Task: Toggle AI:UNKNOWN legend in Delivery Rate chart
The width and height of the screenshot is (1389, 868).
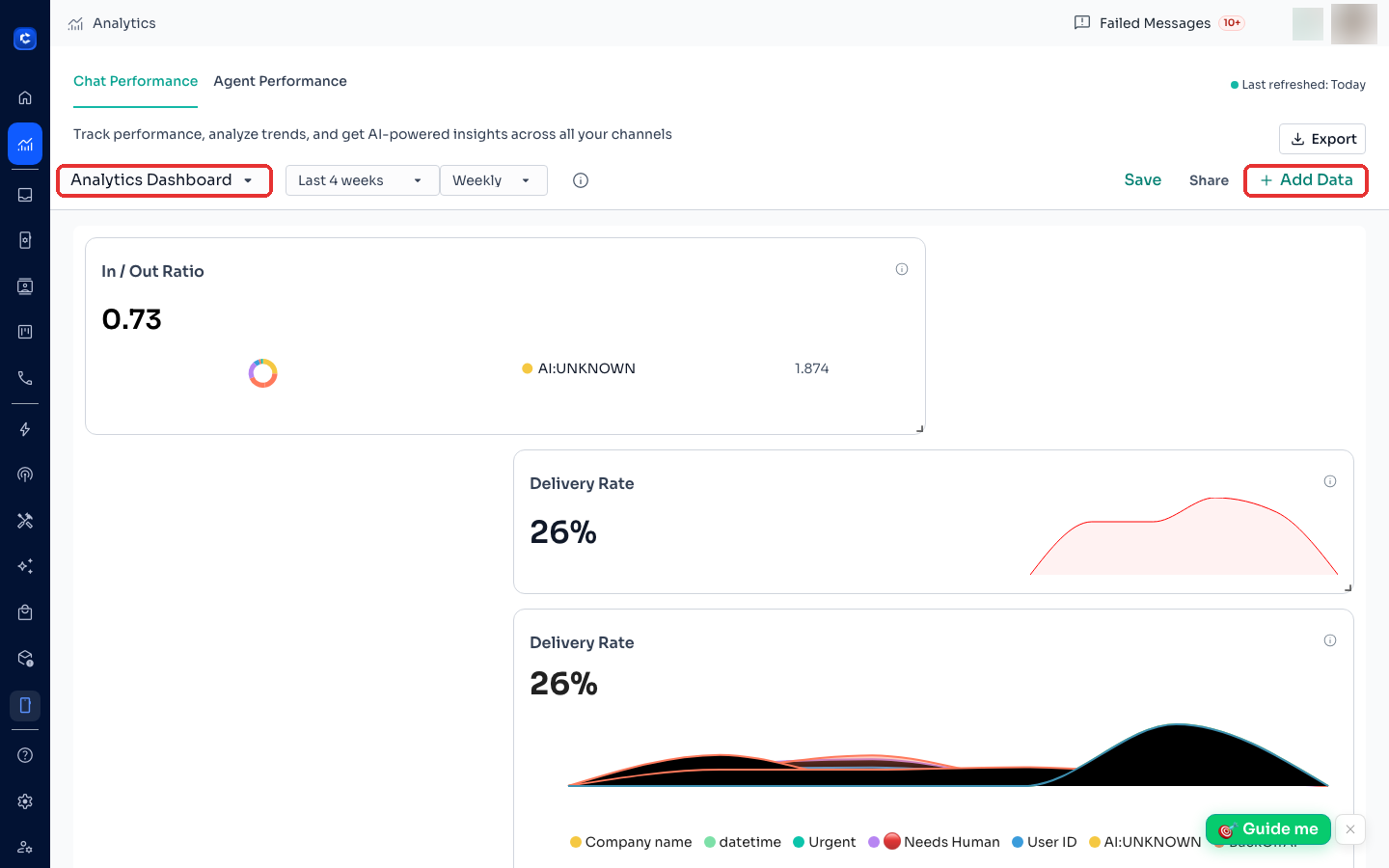Action: (x=1145, y=842)
